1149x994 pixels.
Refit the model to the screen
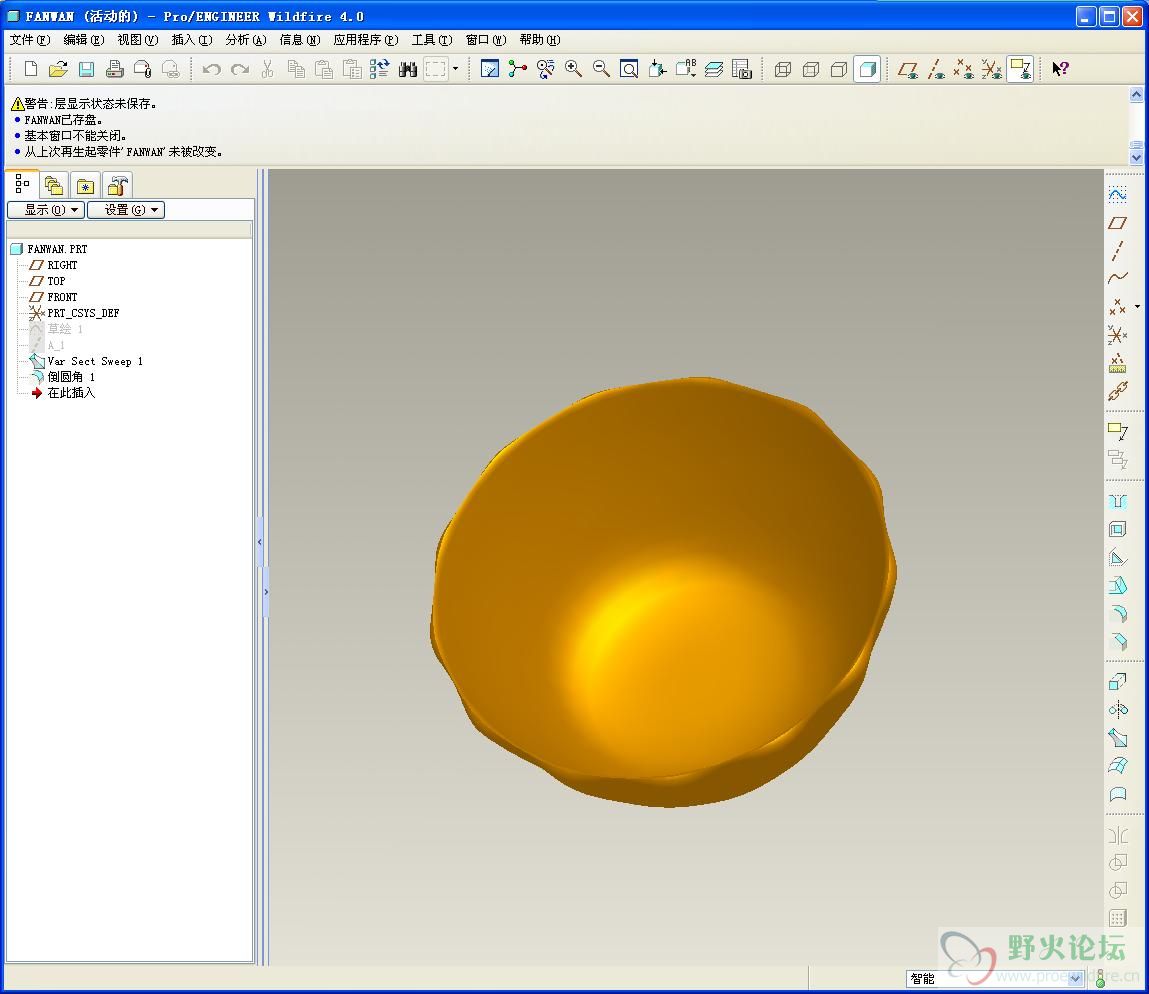629,69
